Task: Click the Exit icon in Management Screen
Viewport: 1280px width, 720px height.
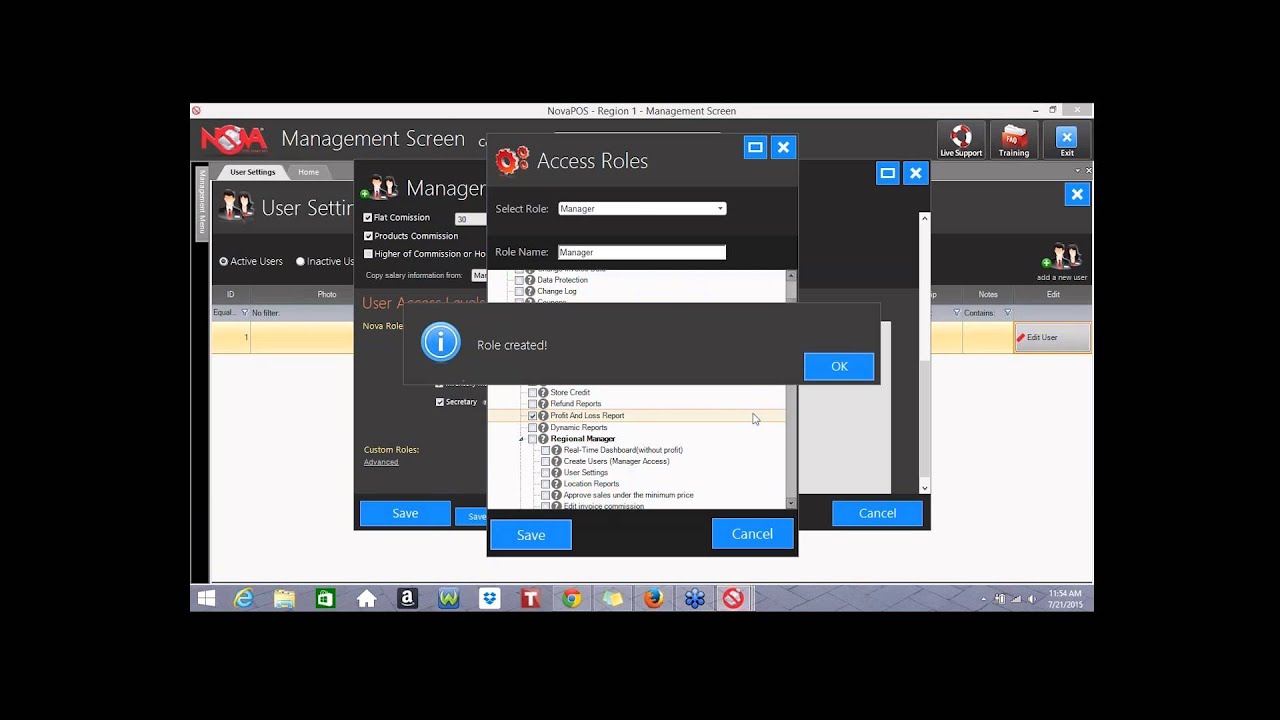Action: 1067,140
